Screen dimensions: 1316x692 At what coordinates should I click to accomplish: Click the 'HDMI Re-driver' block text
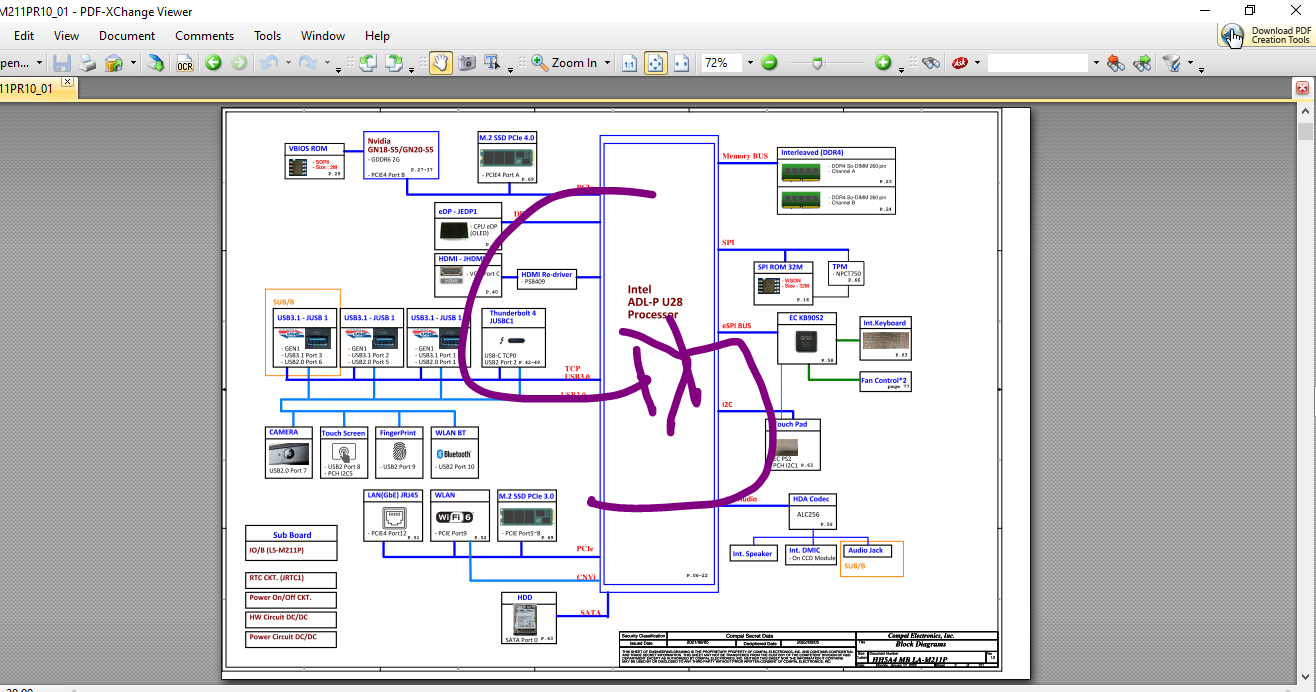click(x=547, y=274)
